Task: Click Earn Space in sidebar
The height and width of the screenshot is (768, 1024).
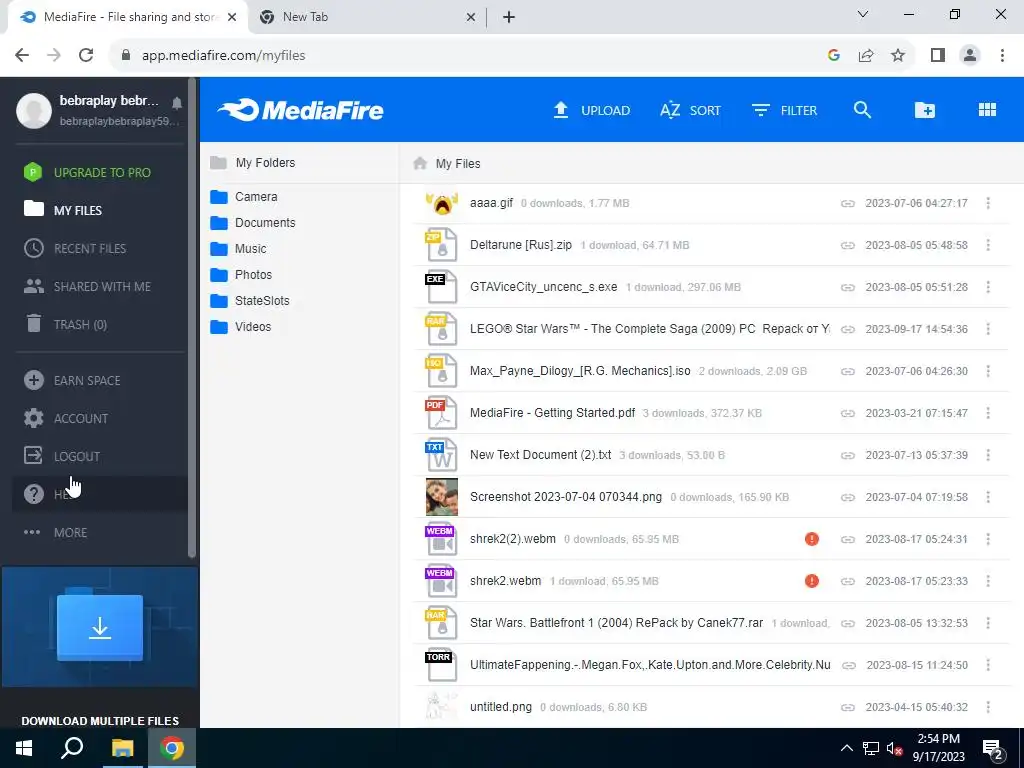Action: [72, 380]
